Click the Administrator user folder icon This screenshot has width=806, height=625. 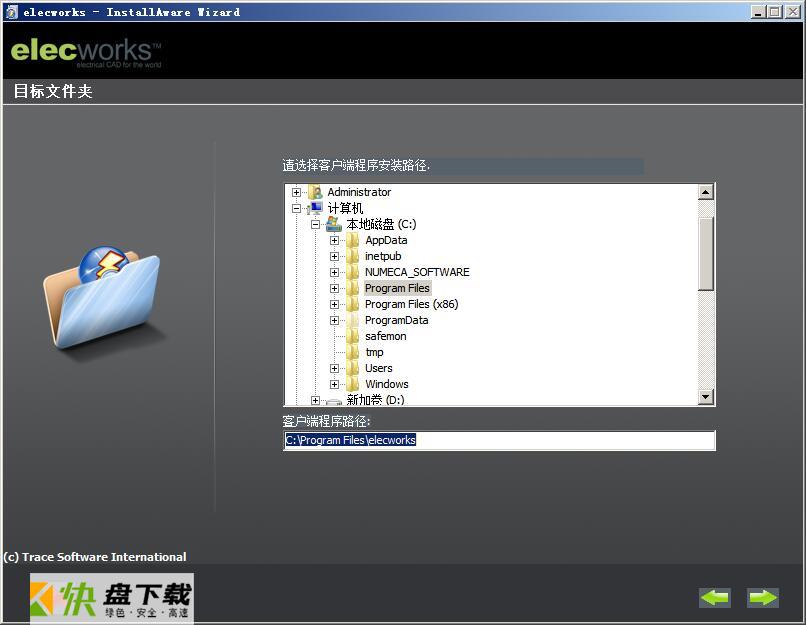[315, 192]
